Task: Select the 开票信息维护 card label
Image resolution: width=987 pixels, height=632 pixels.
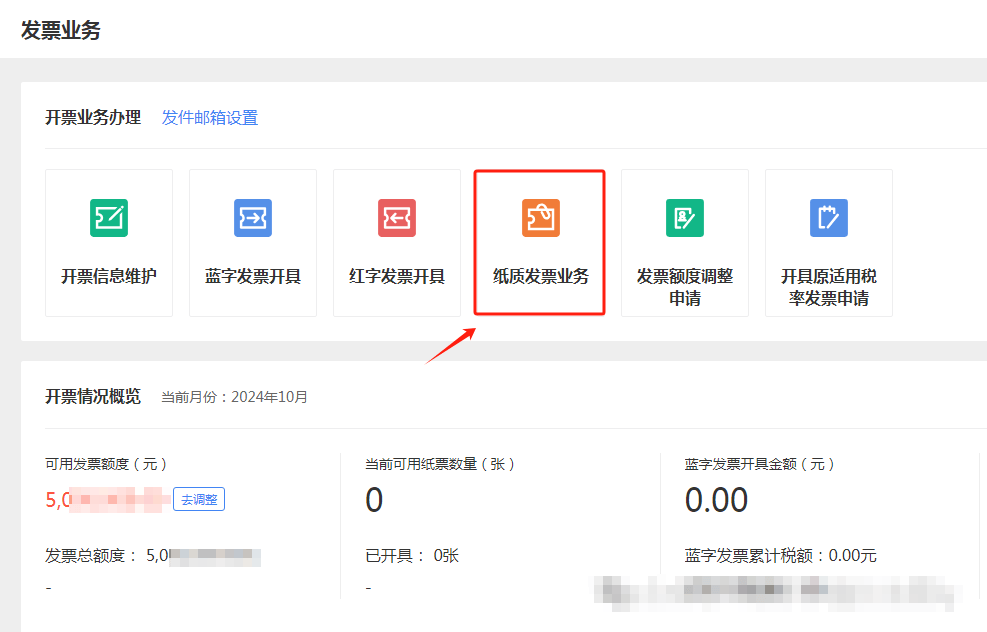Action: pyautogui.click(x=109, y=276)
